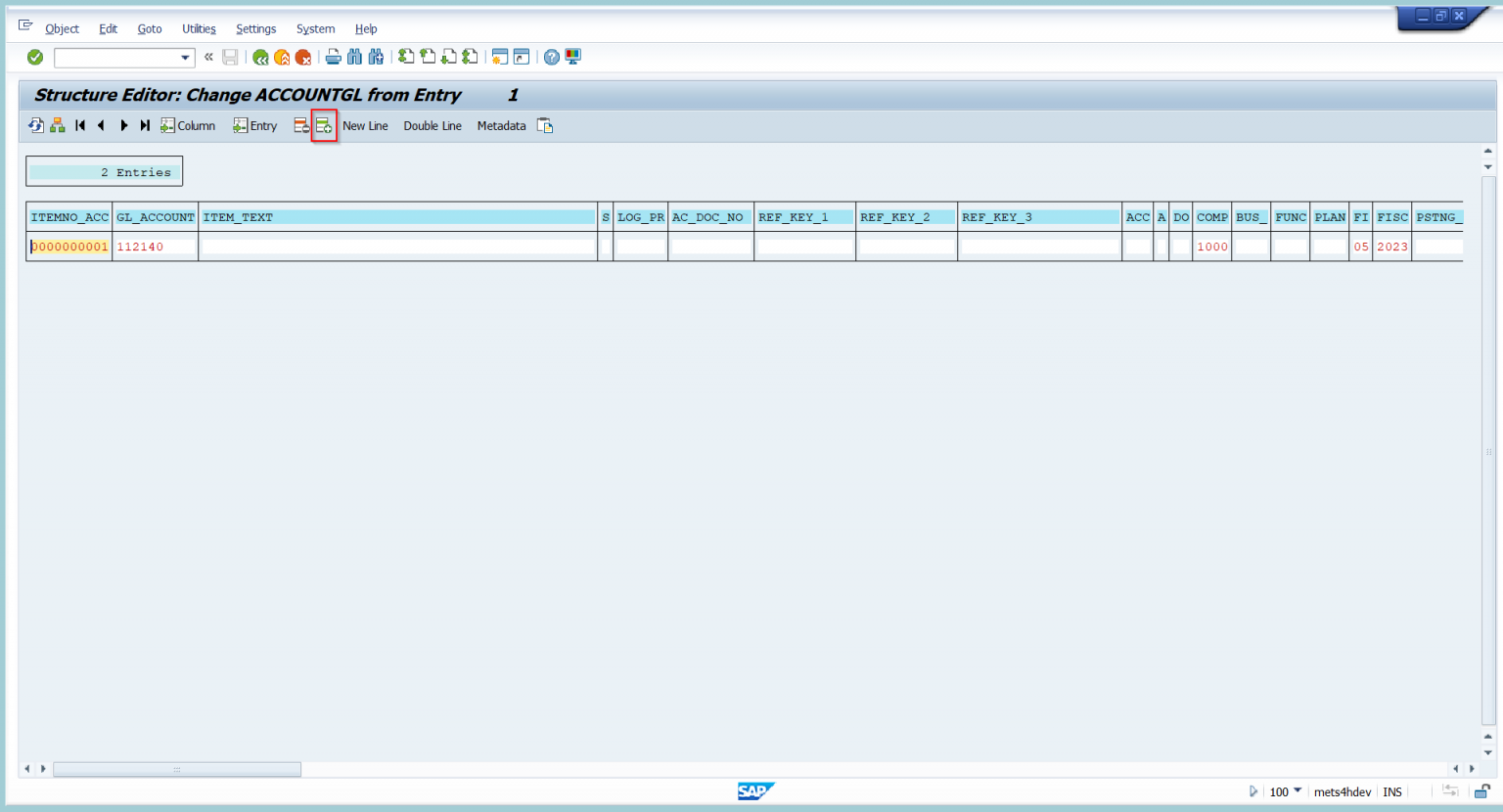Click the New Line button
Screen dimensions: 1503x812
click(365, 125)
